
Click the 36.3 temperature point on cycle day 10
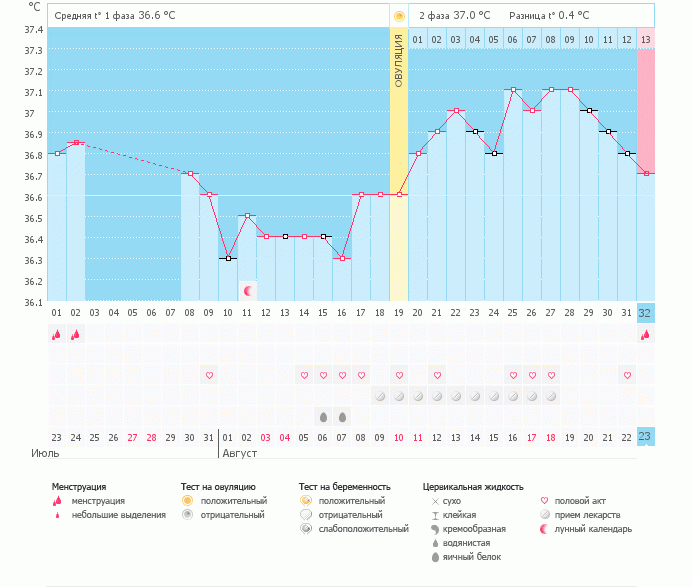point(228,258)
